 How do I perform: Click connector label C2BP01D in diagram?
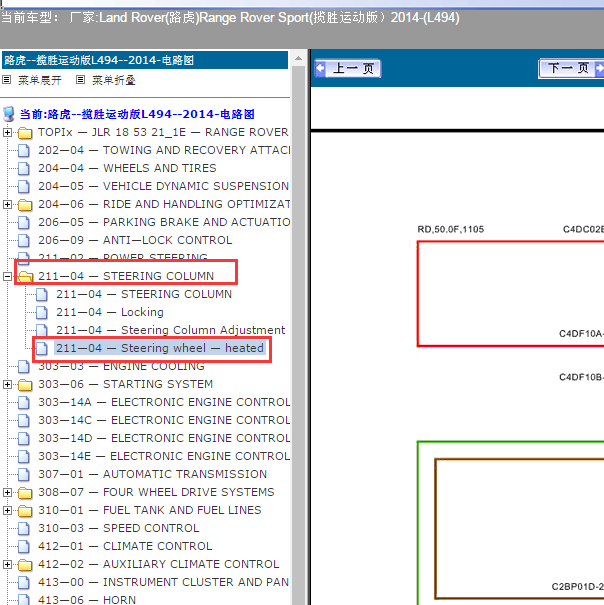[x=577, y=587]
